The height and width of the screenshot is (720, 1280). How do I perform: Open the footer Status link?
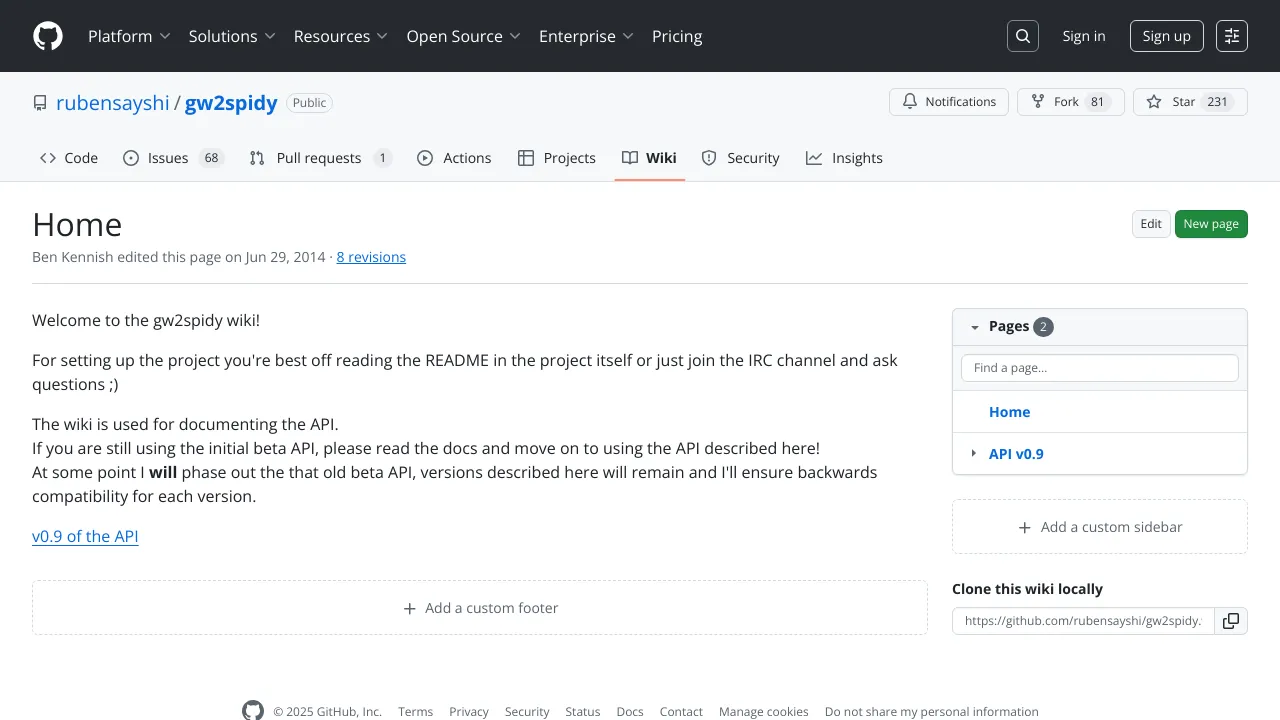click(583, 712)
